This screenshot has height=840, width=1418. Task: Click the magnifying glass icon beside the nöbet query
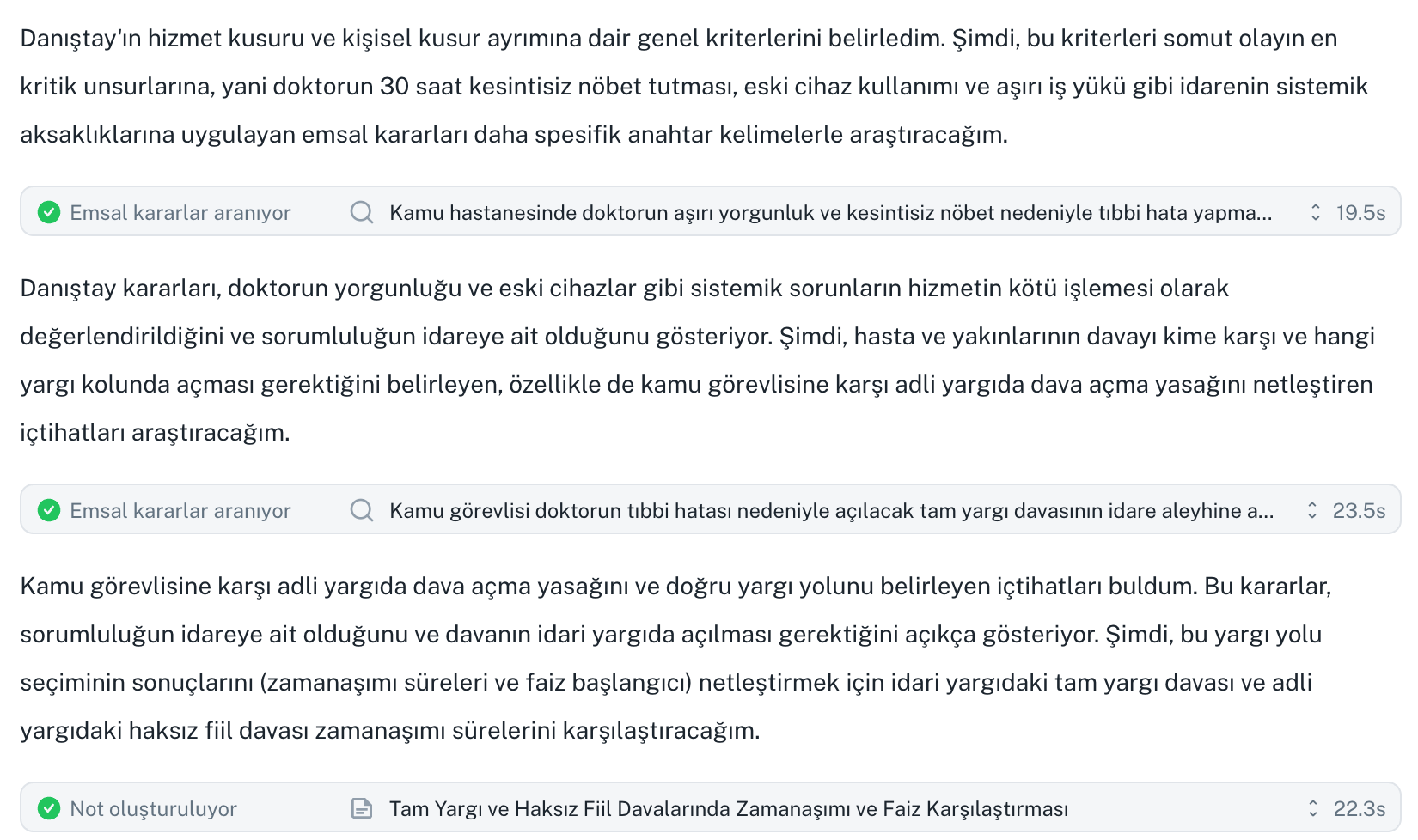point(360,211)
